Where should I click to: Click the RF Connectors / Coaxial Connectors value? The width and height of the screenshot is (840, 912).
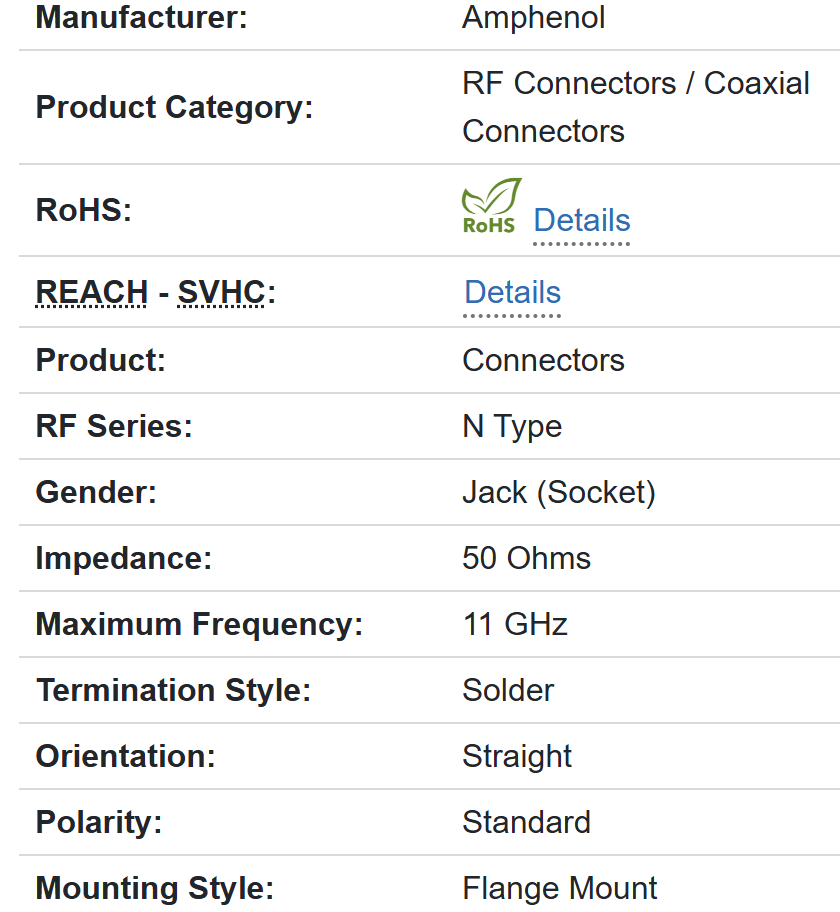pyautogui.click(x=635, y=107)
